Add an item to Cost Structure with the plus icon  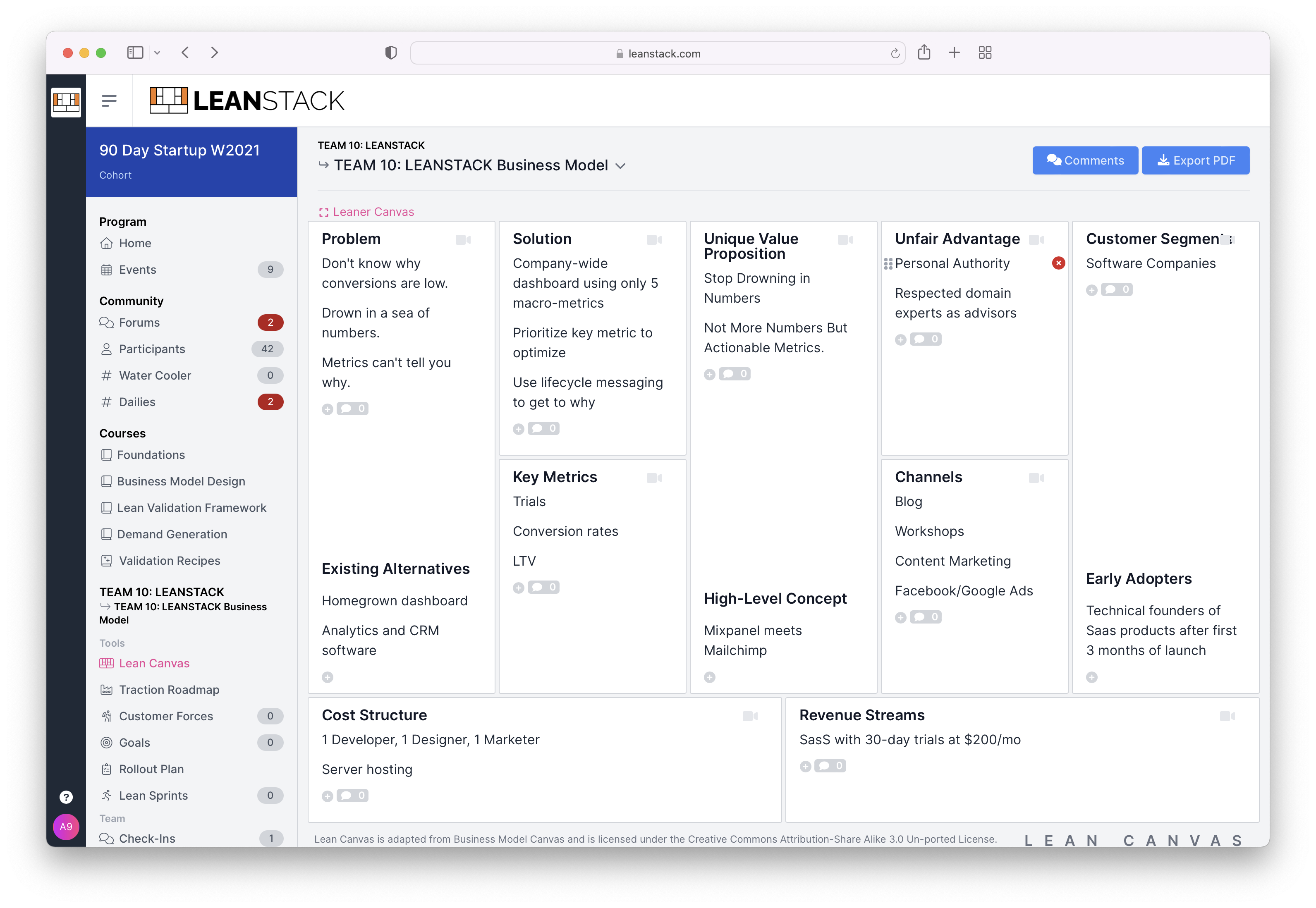pyautogui.click(x=328, y=796)
